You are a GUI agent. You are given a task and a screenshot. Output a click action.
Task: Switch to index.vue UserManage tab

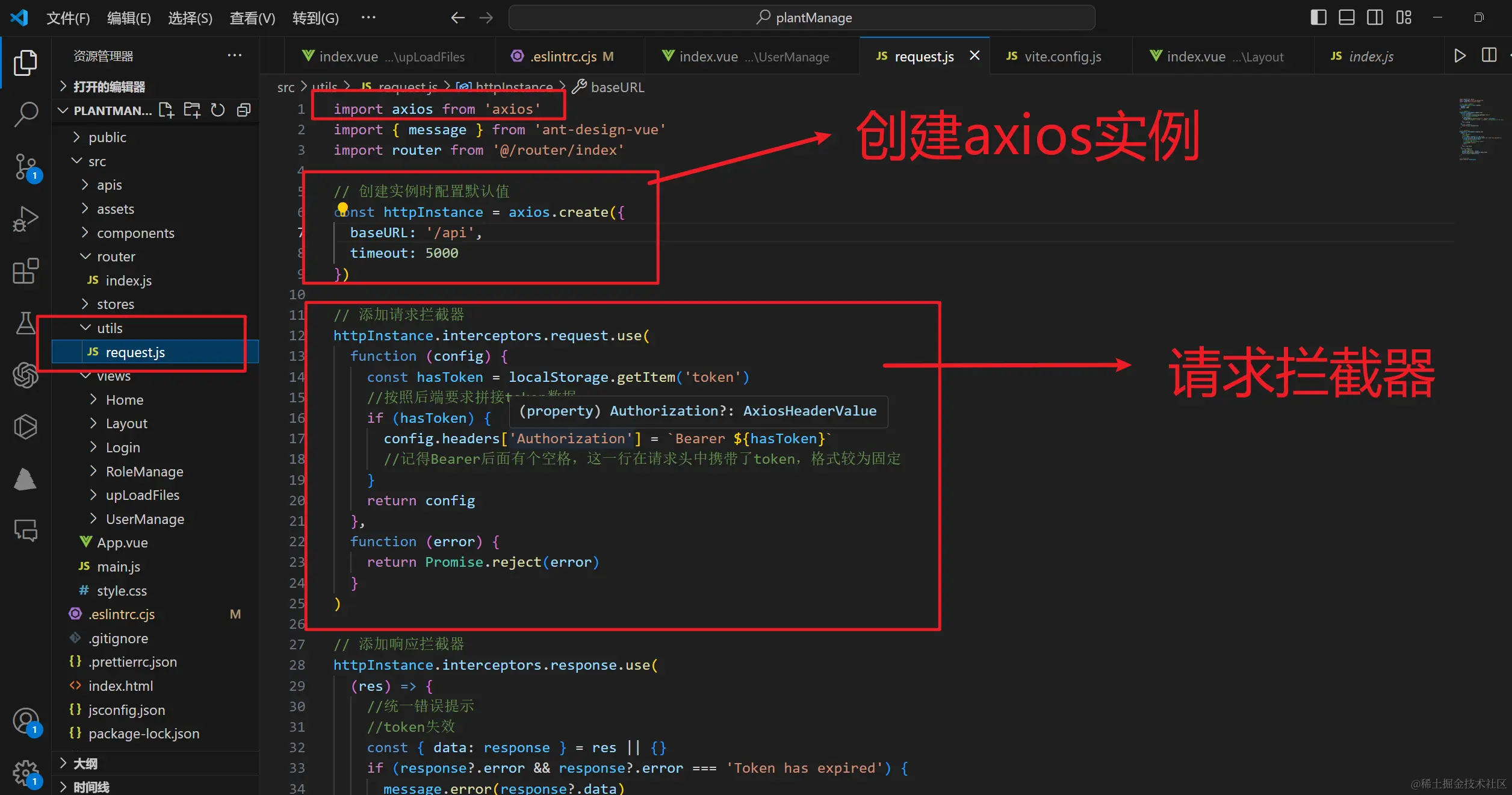(751, 56)
